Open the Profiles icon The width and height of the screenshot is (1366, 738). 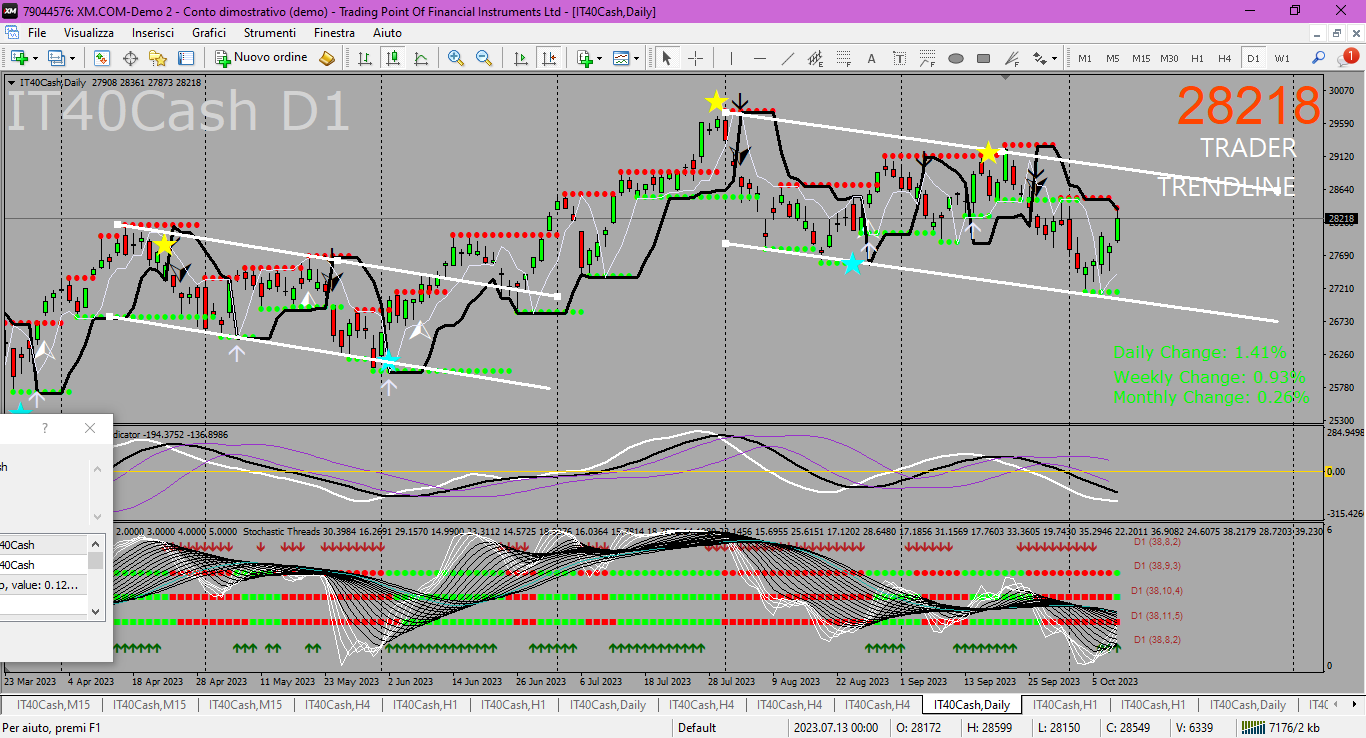point(56,58)
